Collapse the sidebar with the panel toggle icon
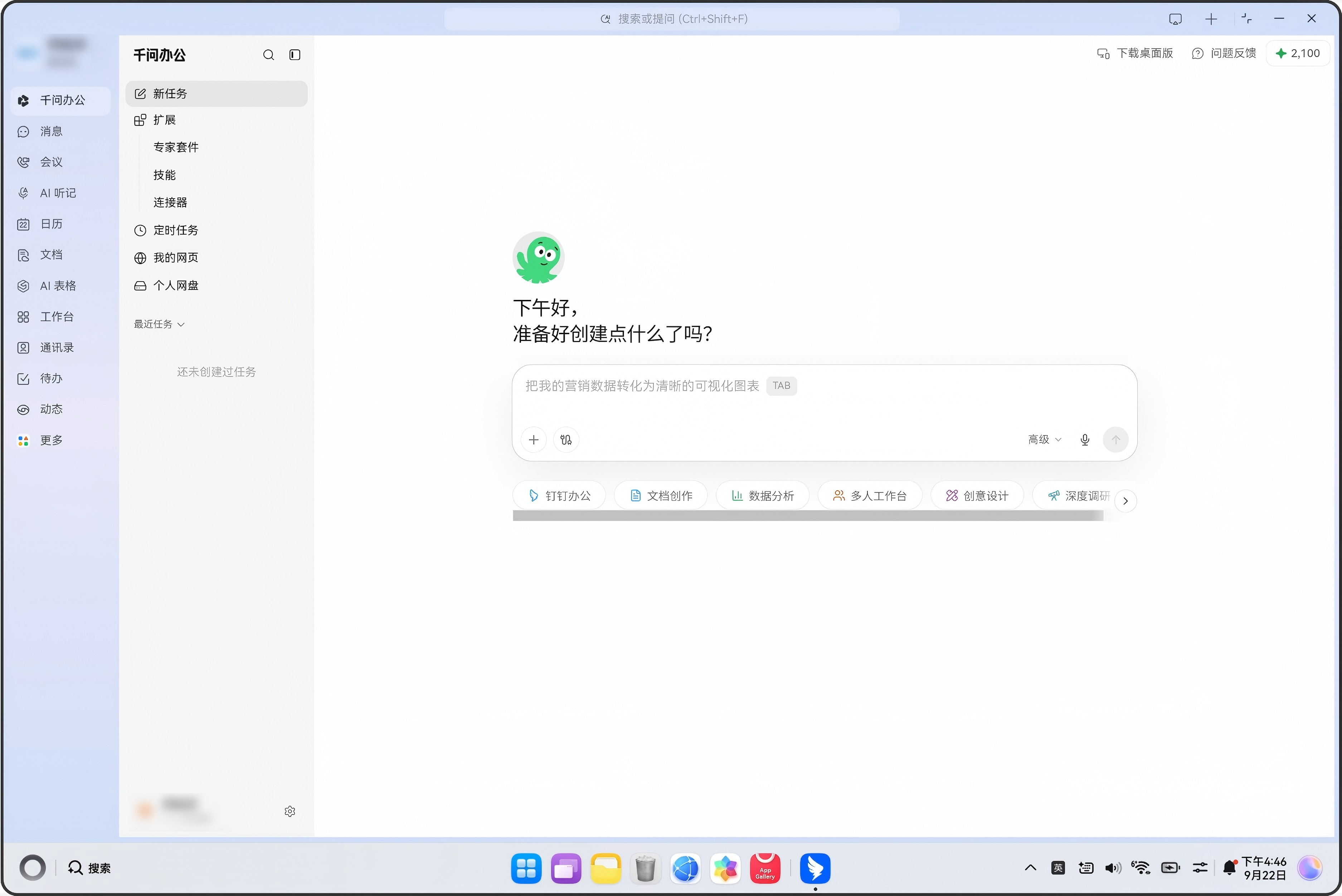This screenshot has width=1342, height=896. pyautogui.click(x=295, y=55)
